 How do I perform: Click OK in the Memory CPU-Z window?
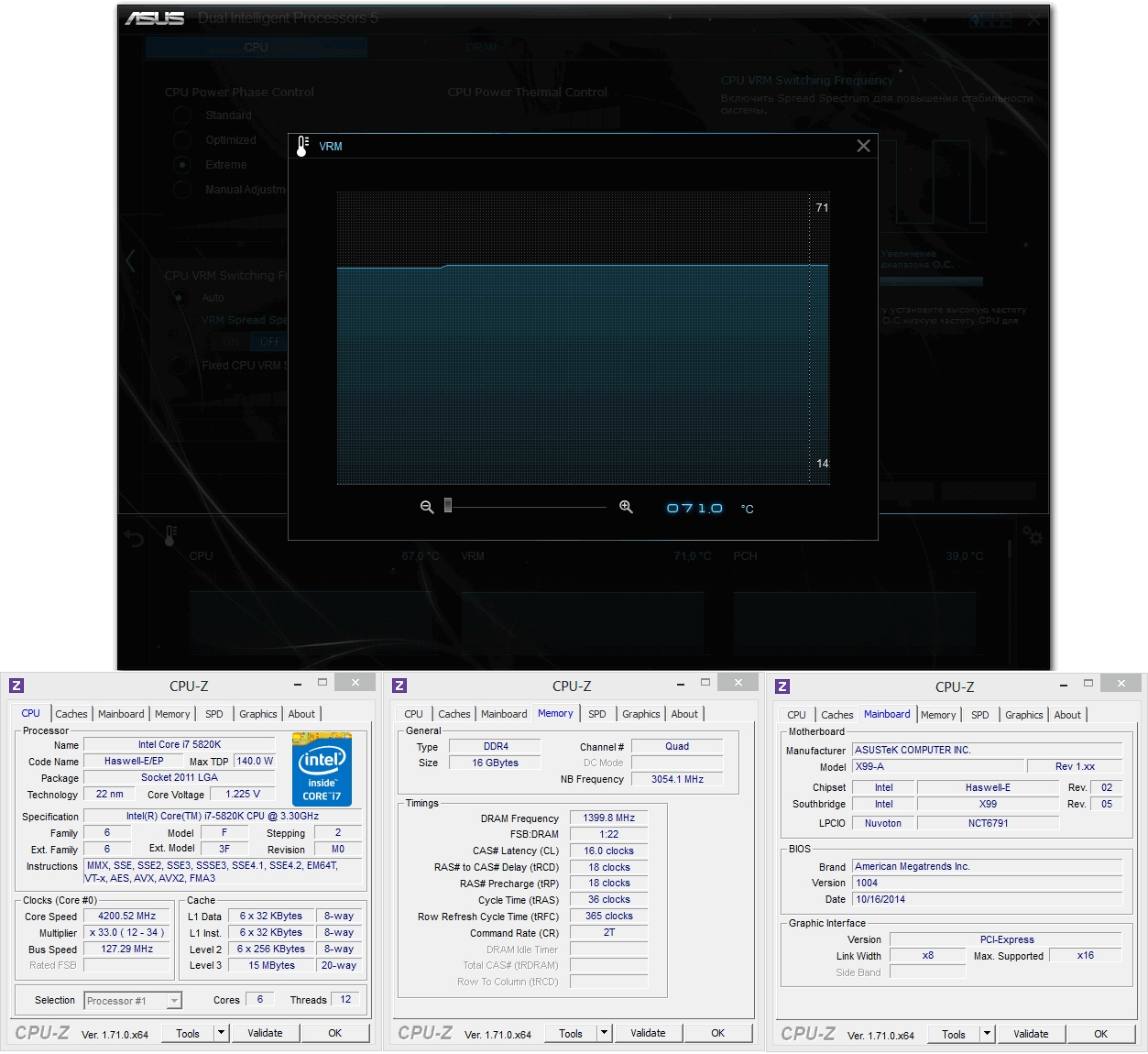point(717,1033)
